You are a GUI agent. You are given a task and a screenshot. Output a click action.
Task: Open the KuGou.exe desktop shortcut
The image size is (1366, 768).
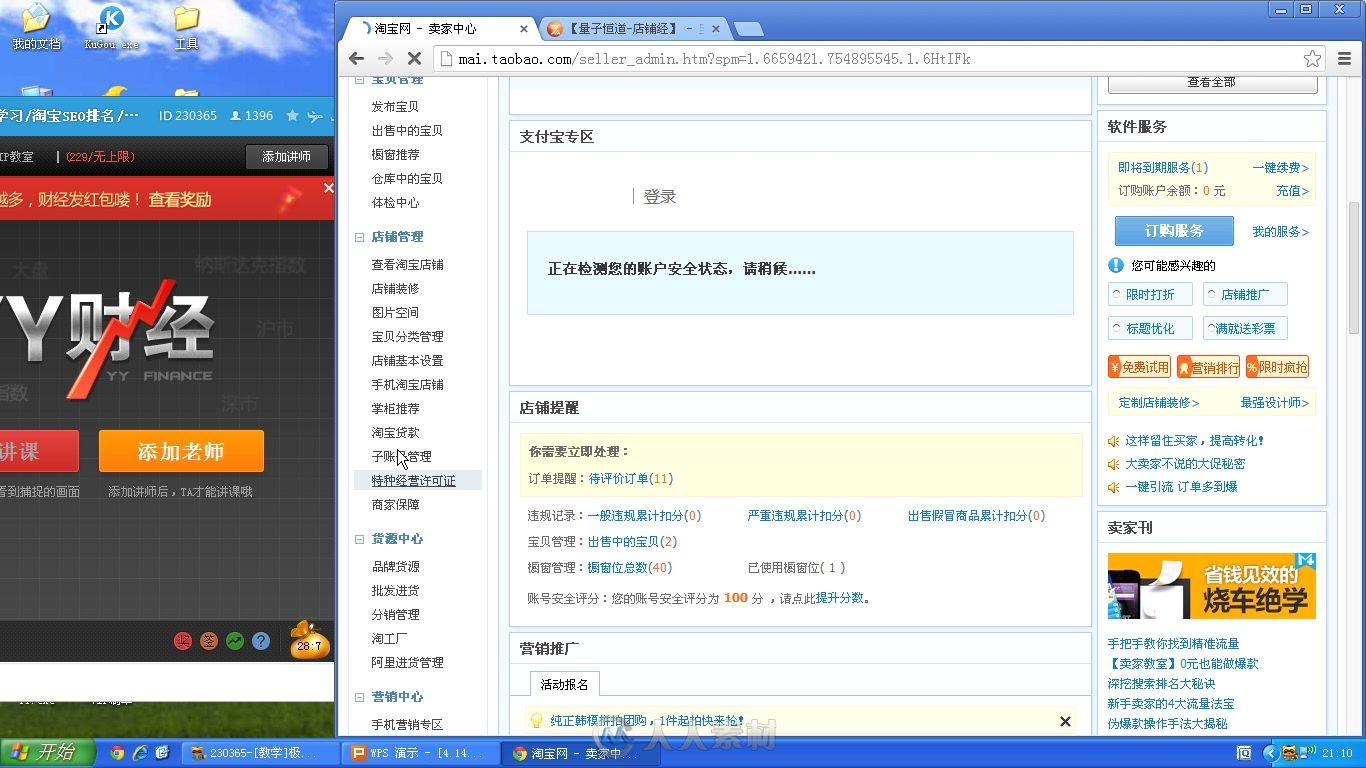112,27
